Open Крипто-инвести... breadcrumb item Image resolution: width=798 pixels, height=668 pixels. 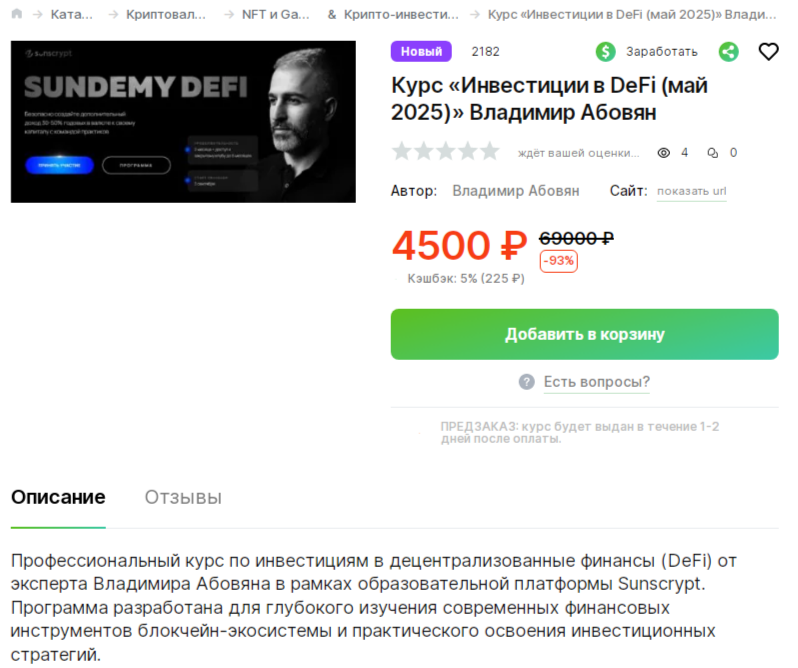(401, 14)
